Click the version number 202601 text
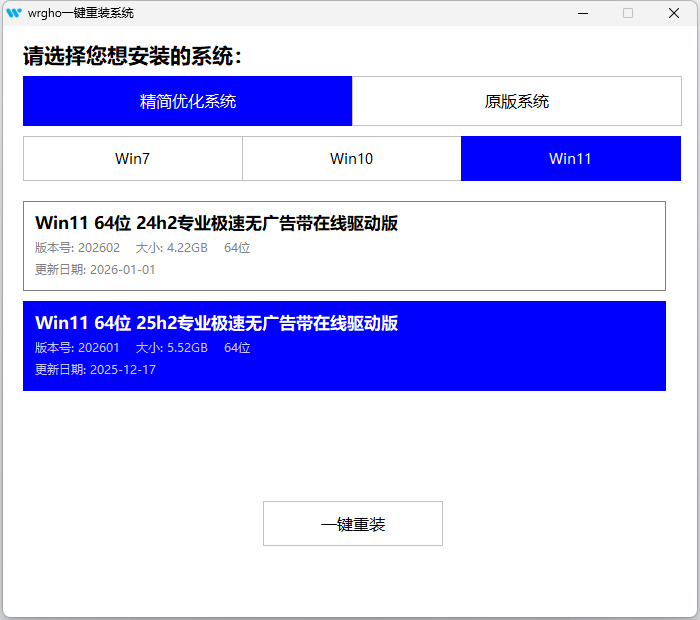The width and height of the screenshot is (700, 620). point(77,348)
